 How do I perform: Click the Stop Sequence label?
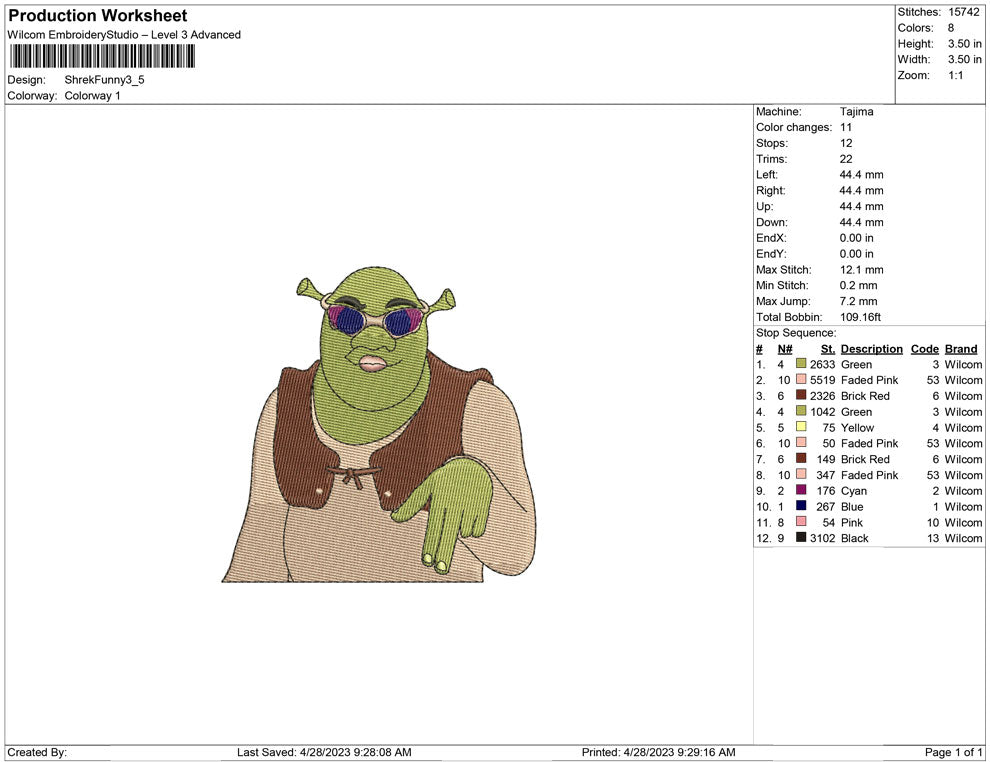pyautogui.click(x=796, y=333)
